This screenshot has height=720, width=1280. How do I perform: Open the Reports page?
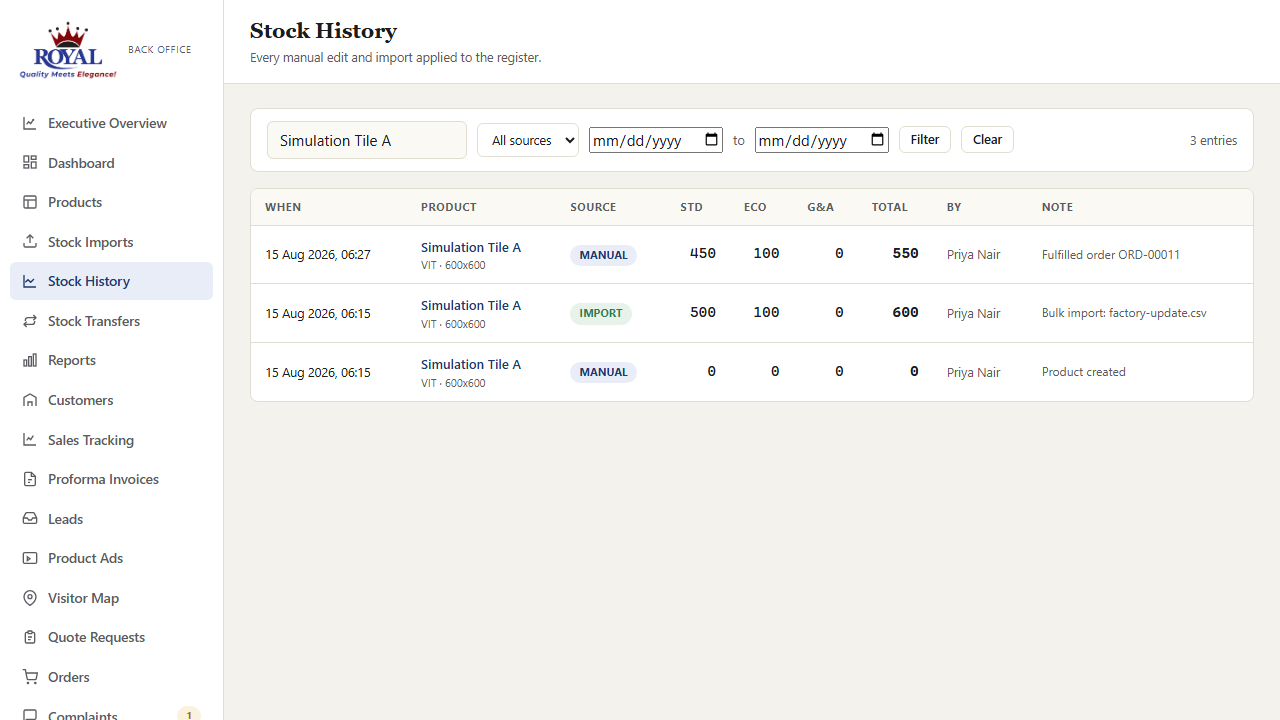(x=111, y=360)
